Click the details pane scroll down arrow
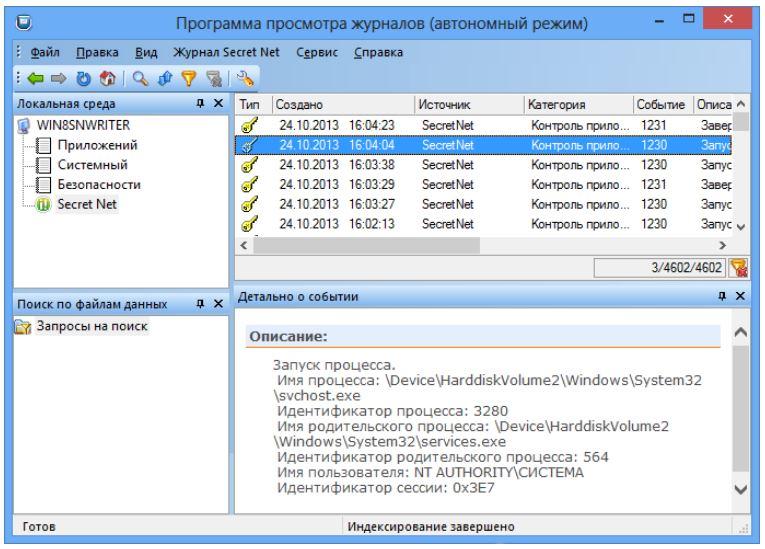The image size is (765, 549). coord(741,489)
